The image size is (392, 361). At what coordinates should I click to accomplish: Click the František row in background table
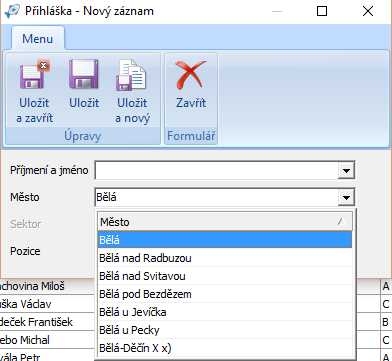coord(47,322)
